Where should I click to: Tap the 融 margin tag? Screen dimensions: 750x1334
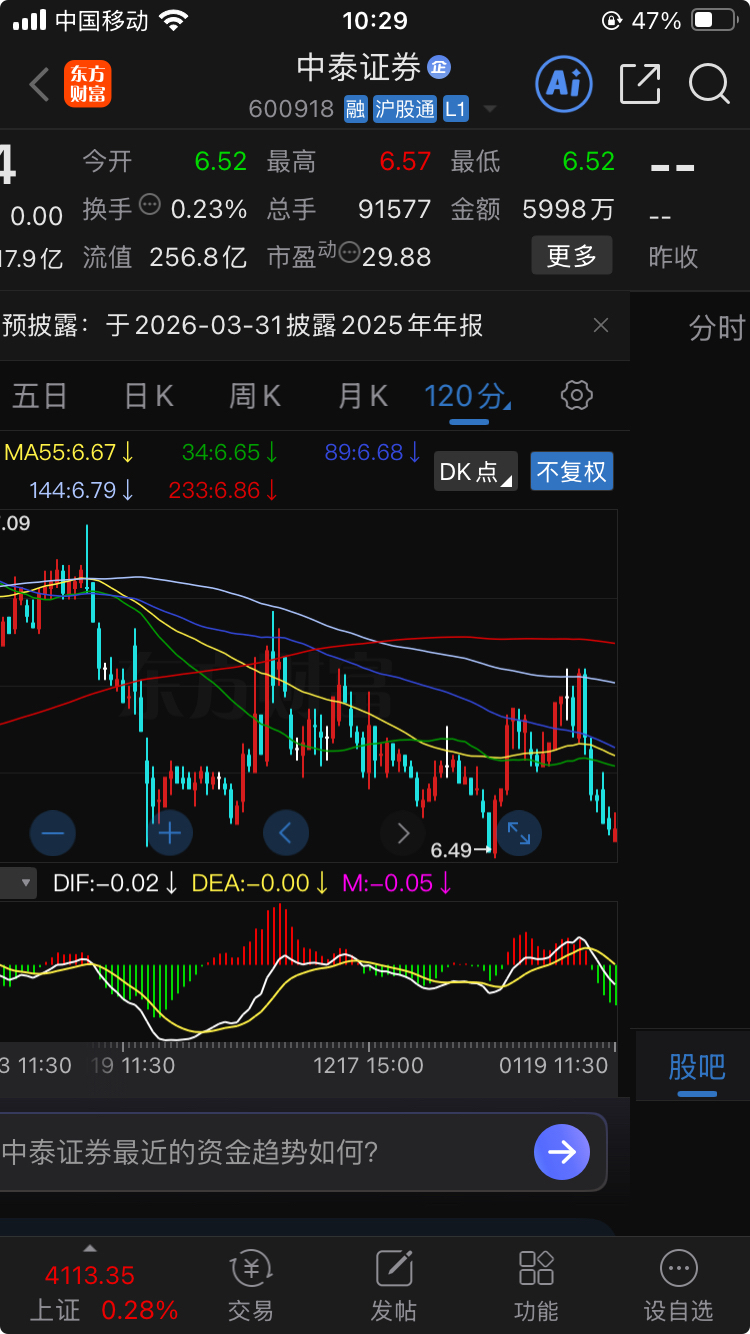356,109
